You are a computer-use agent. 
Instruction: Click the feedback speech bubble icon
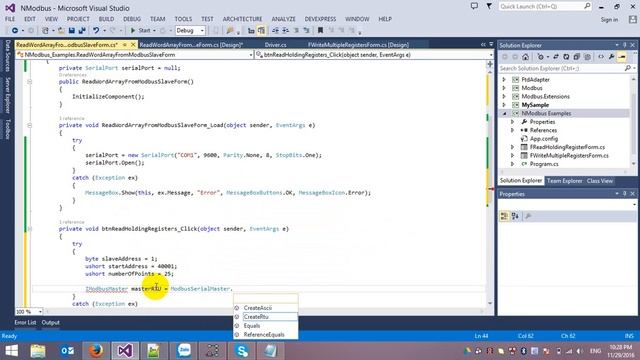474,6
